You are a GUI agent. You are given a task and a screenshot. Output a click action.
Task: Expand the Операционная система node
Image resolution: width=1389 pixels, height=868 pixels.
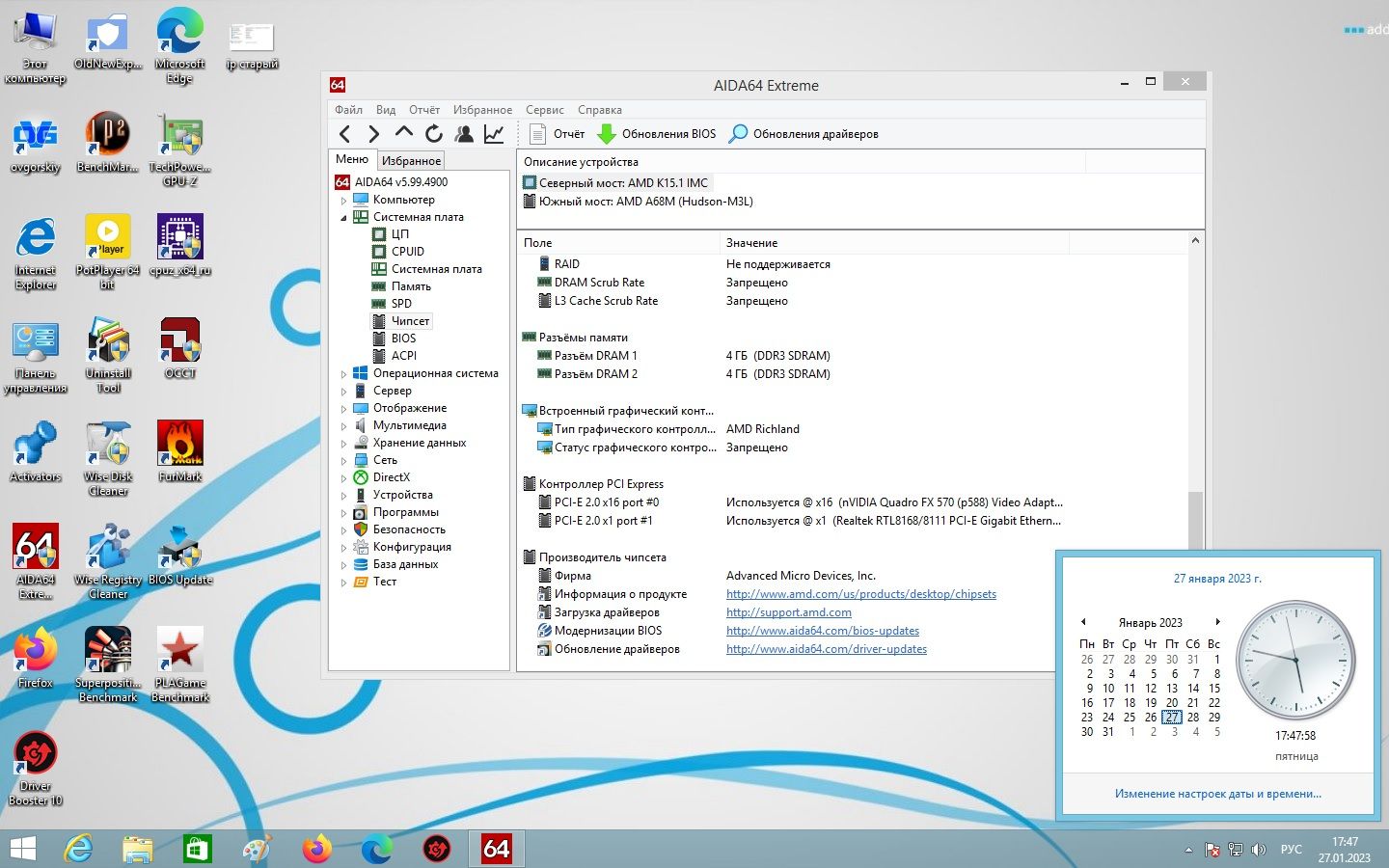pyautogui.click(x=343, y=374)
